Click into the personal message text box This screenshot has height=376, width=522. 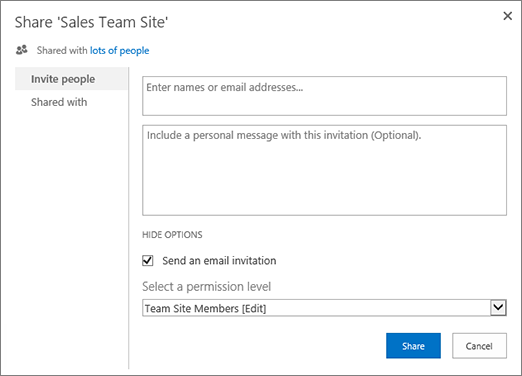324,170
